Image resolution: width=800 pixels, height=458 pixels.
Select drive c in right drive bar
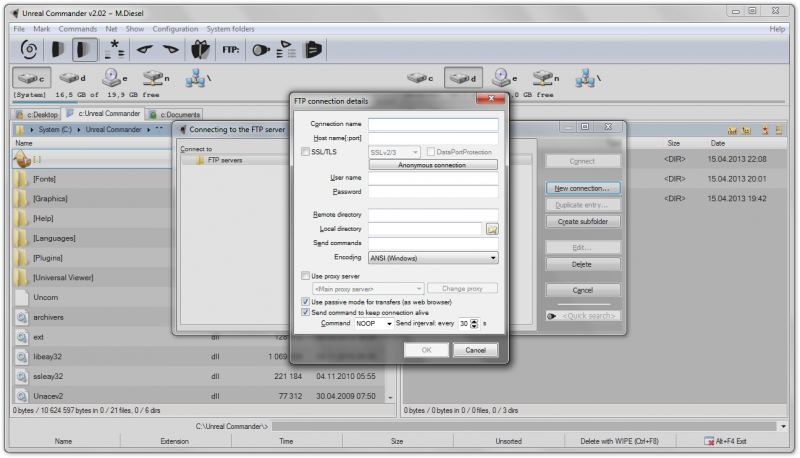[420, 78]
